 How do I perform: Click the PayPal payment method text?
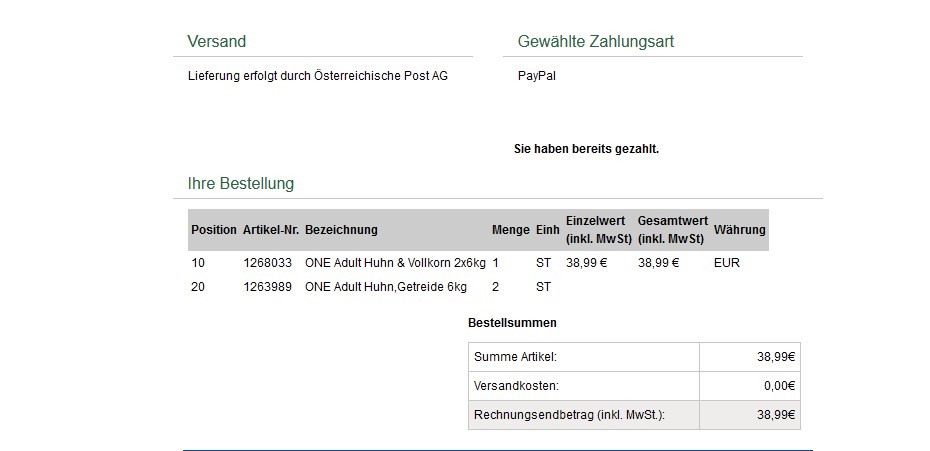(x=537, y=76)
